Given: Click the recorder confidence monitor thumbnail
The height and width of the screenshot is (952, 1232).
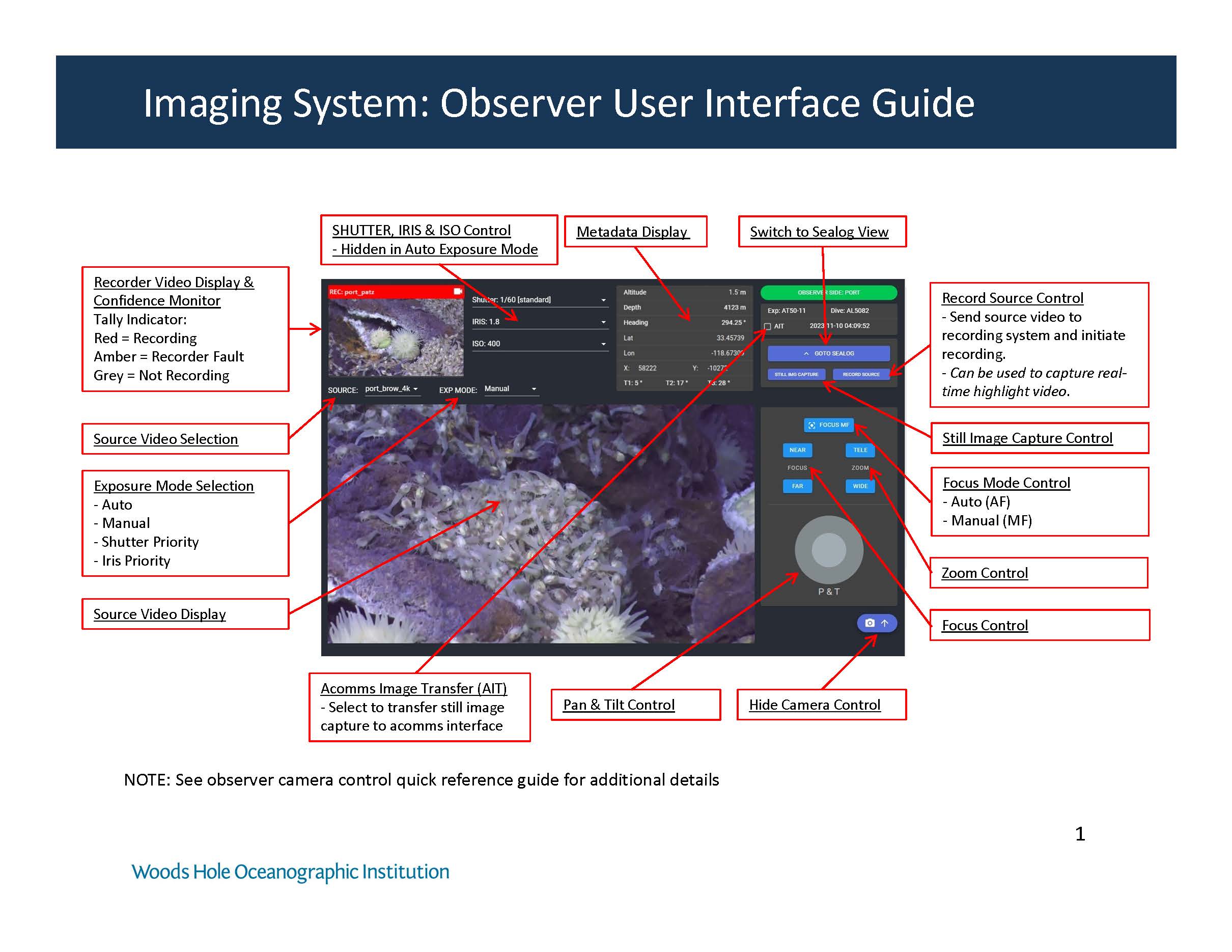Looking at the screenshot, I should [x=396, y=337].
